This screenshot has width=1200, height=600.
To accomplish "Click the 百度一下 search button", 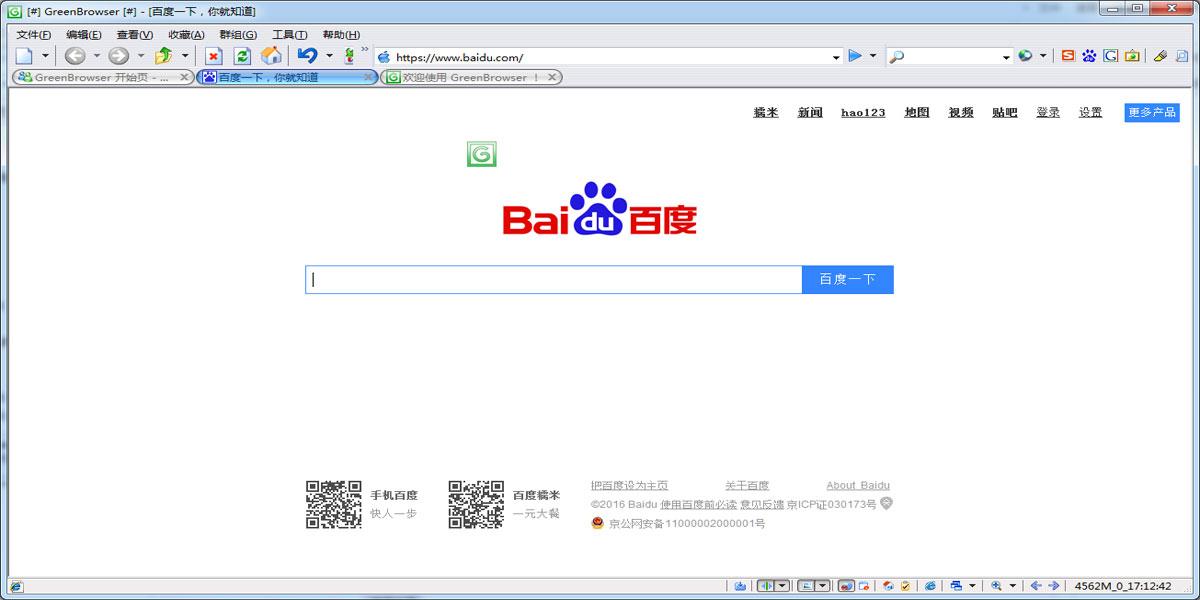I will click(x=846, y=279).
